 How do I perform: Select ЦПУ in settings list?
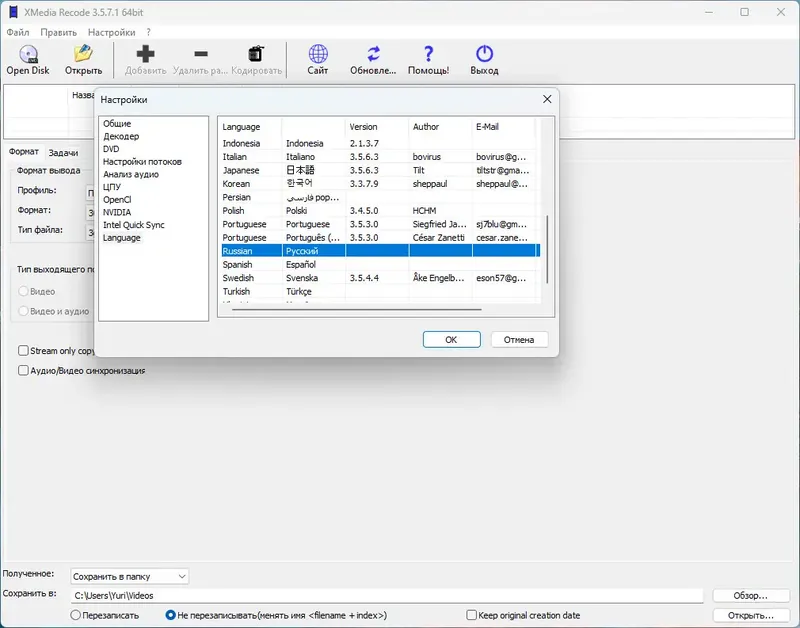(x=112, y=187)
